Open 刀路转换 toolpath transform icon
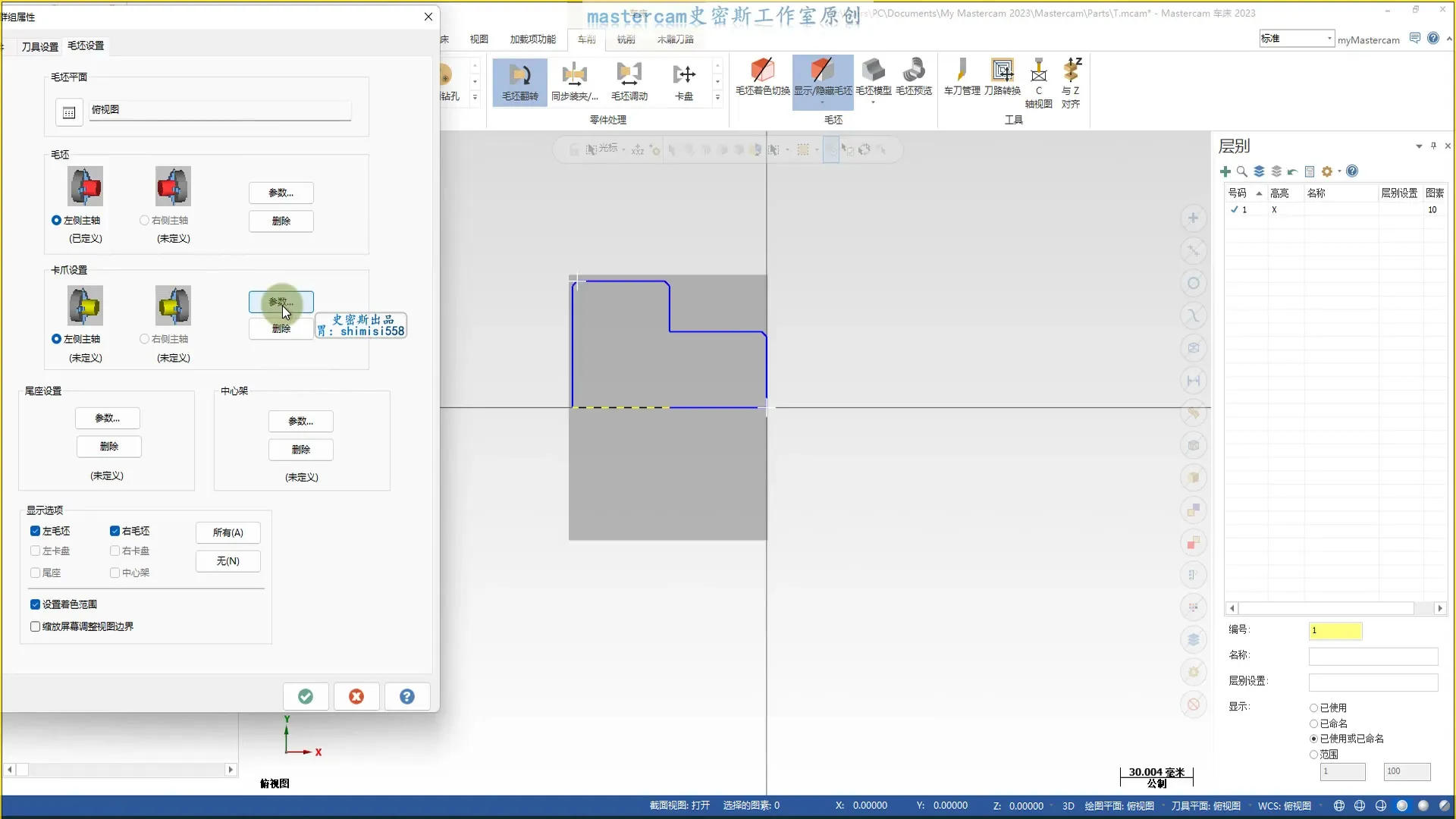 pos(1002,71)
